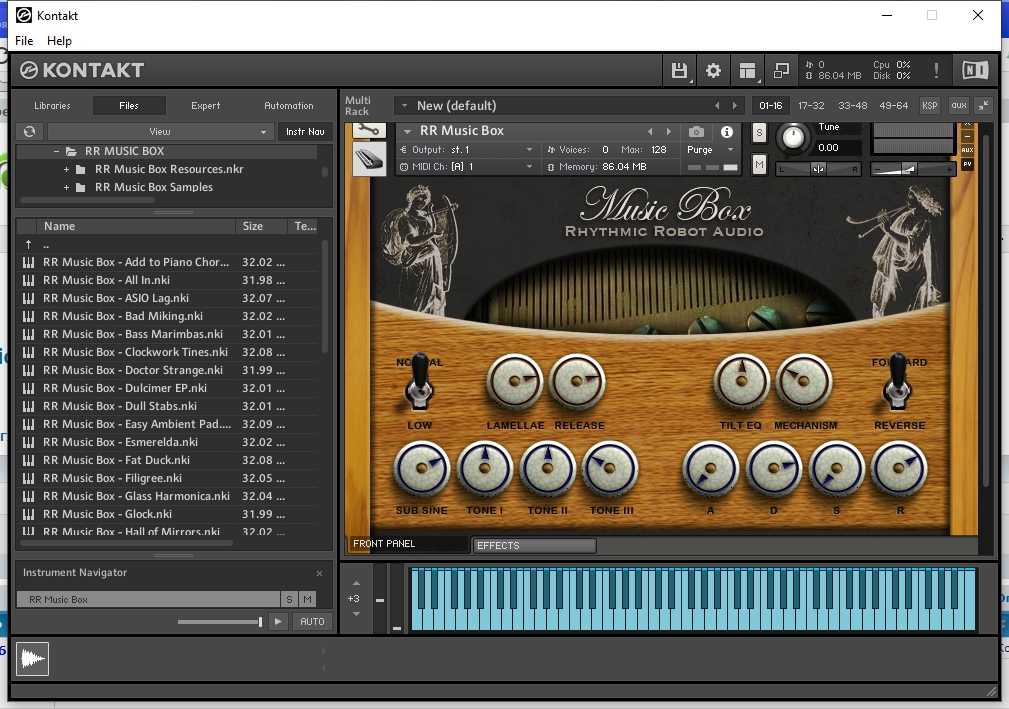Shift keyboard octave down arrow
This screenshot has width=1009, height=709.
[356, 614]
